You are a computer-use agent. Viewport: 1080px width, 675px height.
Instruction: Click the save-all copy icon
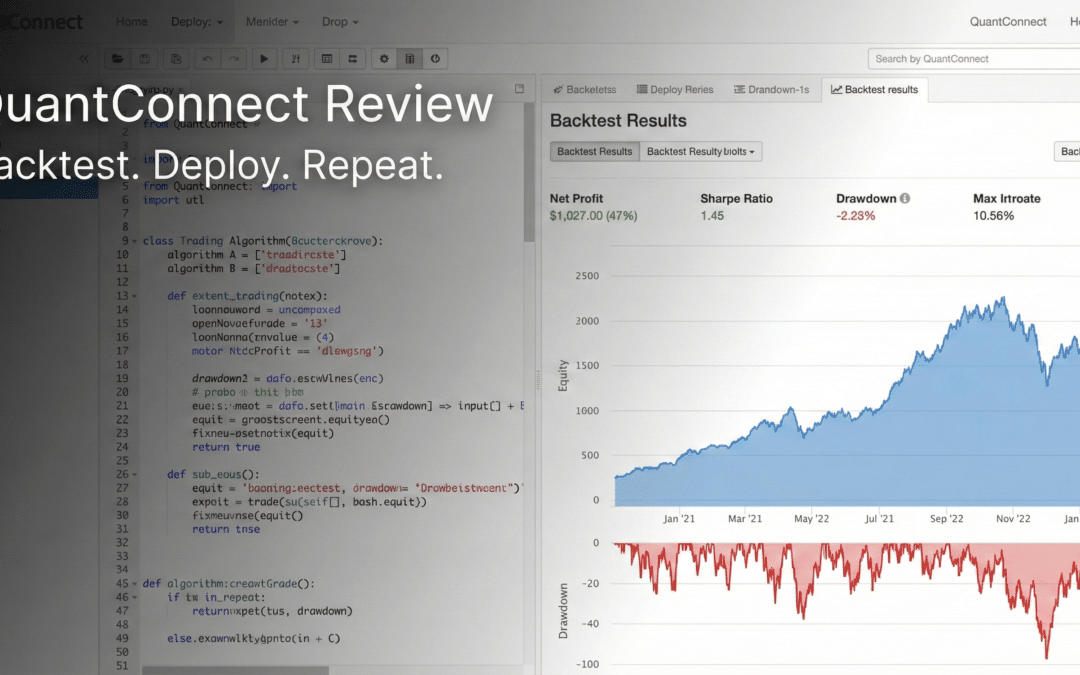[176, 59]
